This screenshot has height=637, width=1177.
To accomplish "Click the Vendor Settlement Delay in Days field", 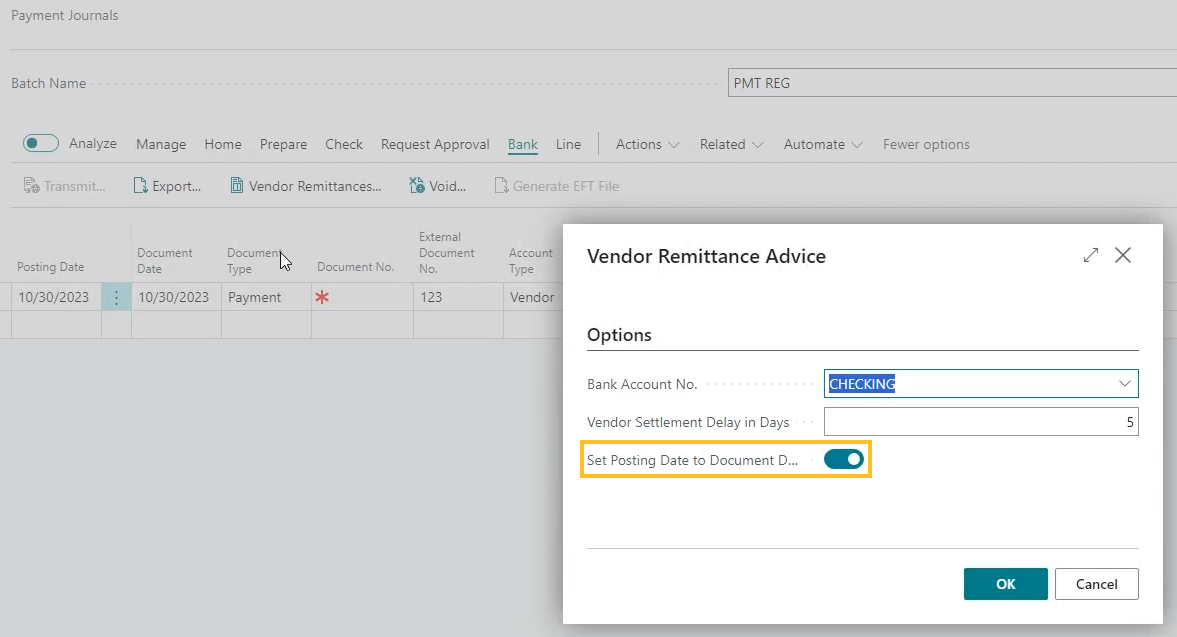I will [980, 421].
